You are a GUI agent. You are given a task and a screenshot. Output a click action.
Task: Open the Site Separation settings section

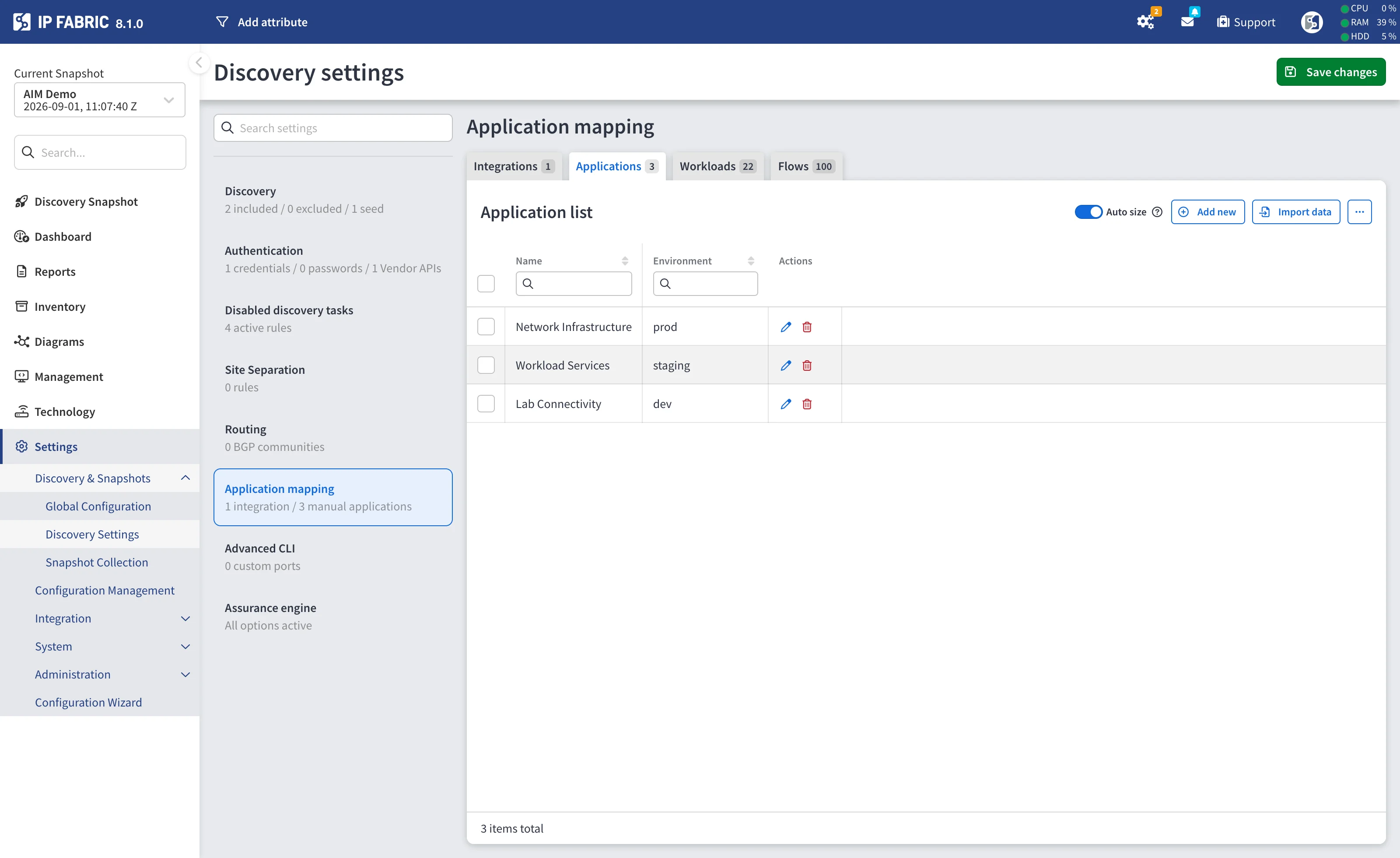(x=333, y=378)
